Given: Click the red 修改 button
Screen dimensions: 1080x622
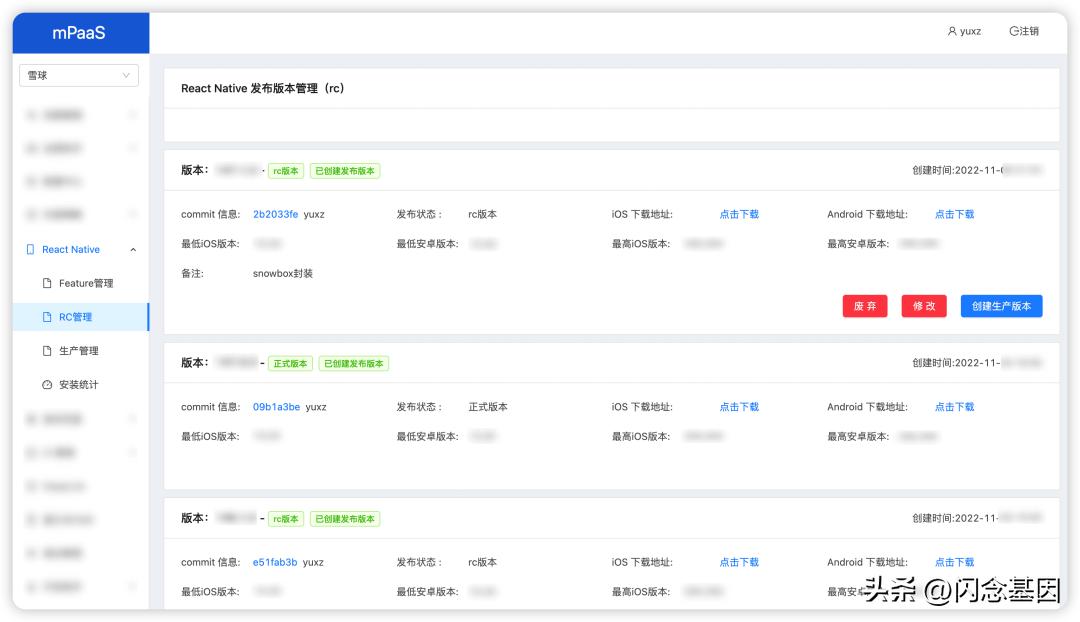Looking at the screenshot, I should coord(924,306).
